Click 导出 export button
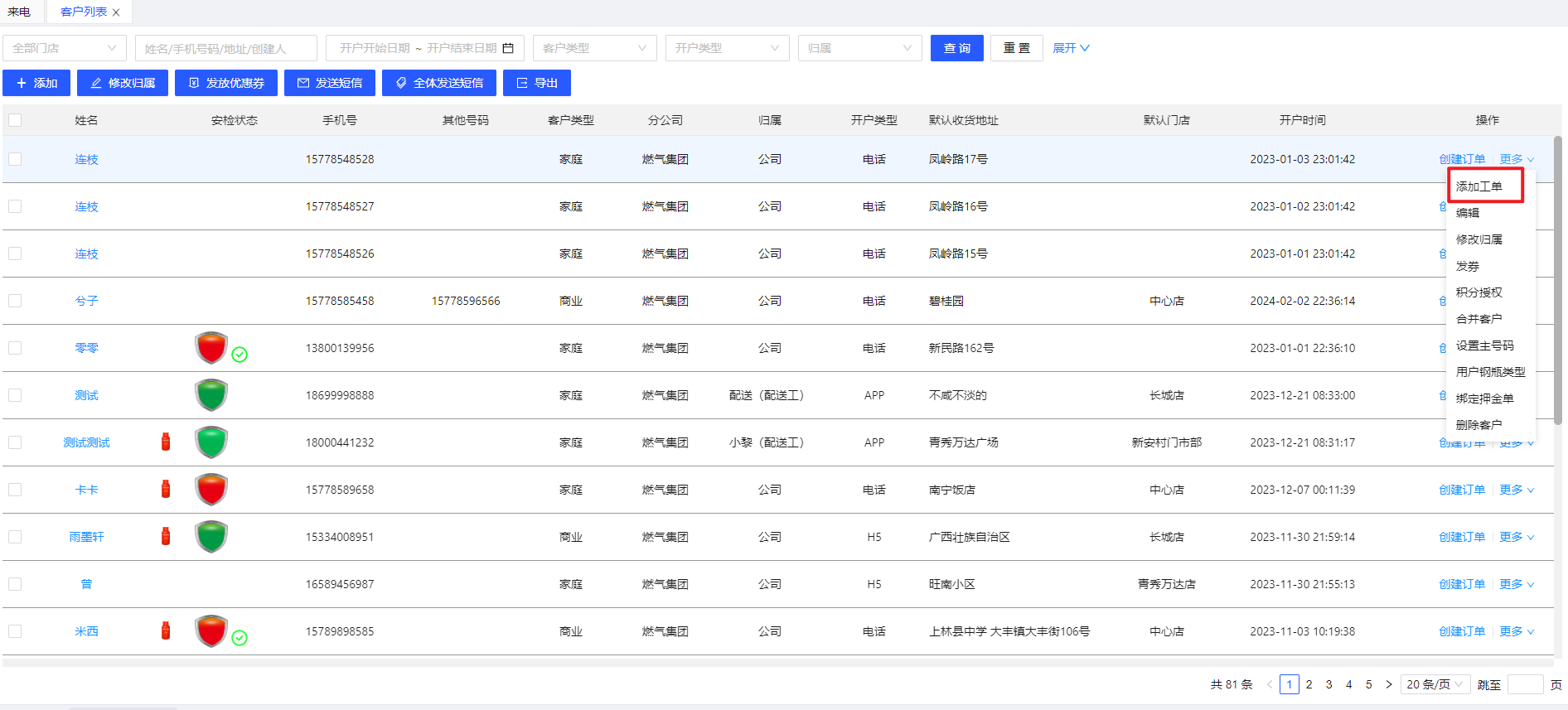The width and height of the screenshot is (1568, 710). 537,83
